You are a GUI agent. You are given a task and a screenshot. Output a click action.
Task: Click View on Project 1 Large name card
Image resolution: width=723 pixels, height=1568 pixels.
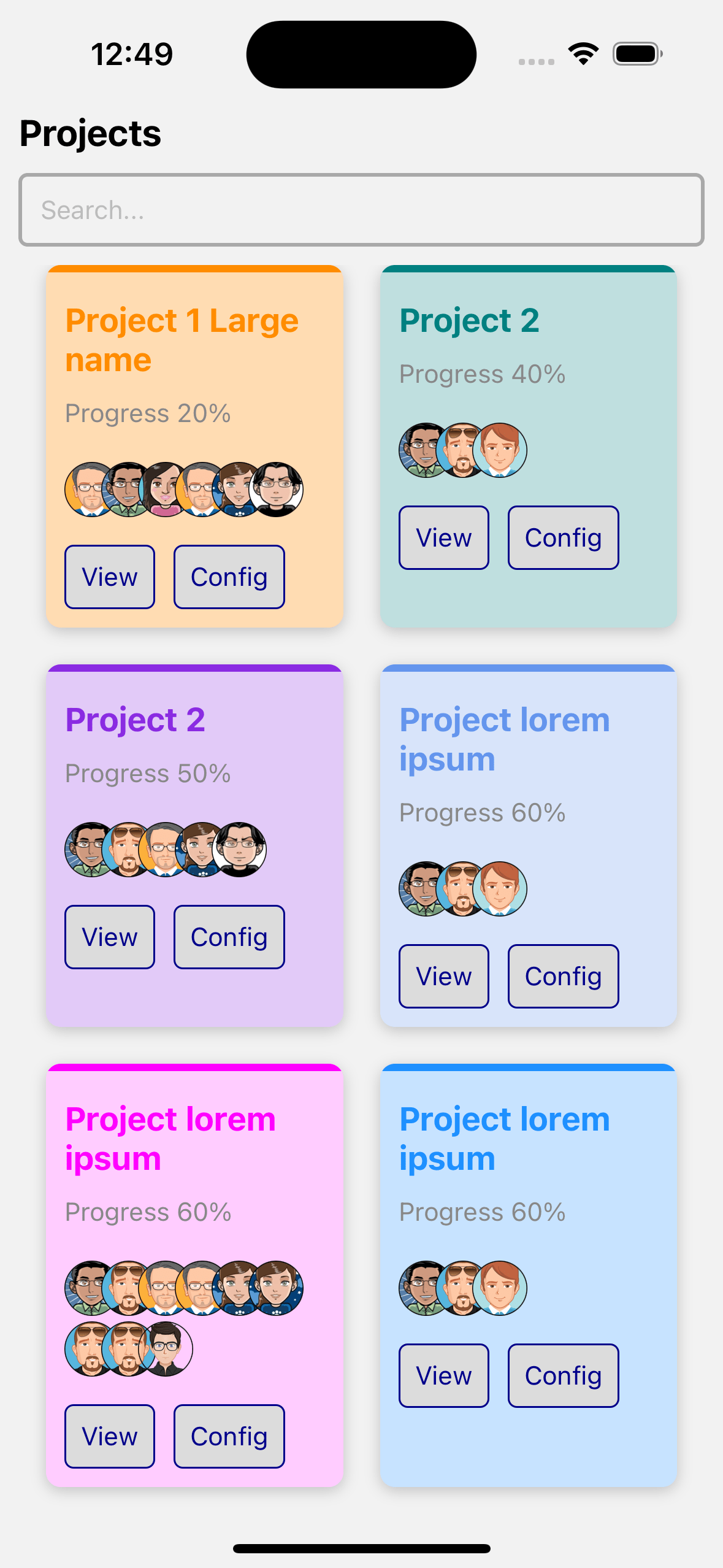[109, 577]
